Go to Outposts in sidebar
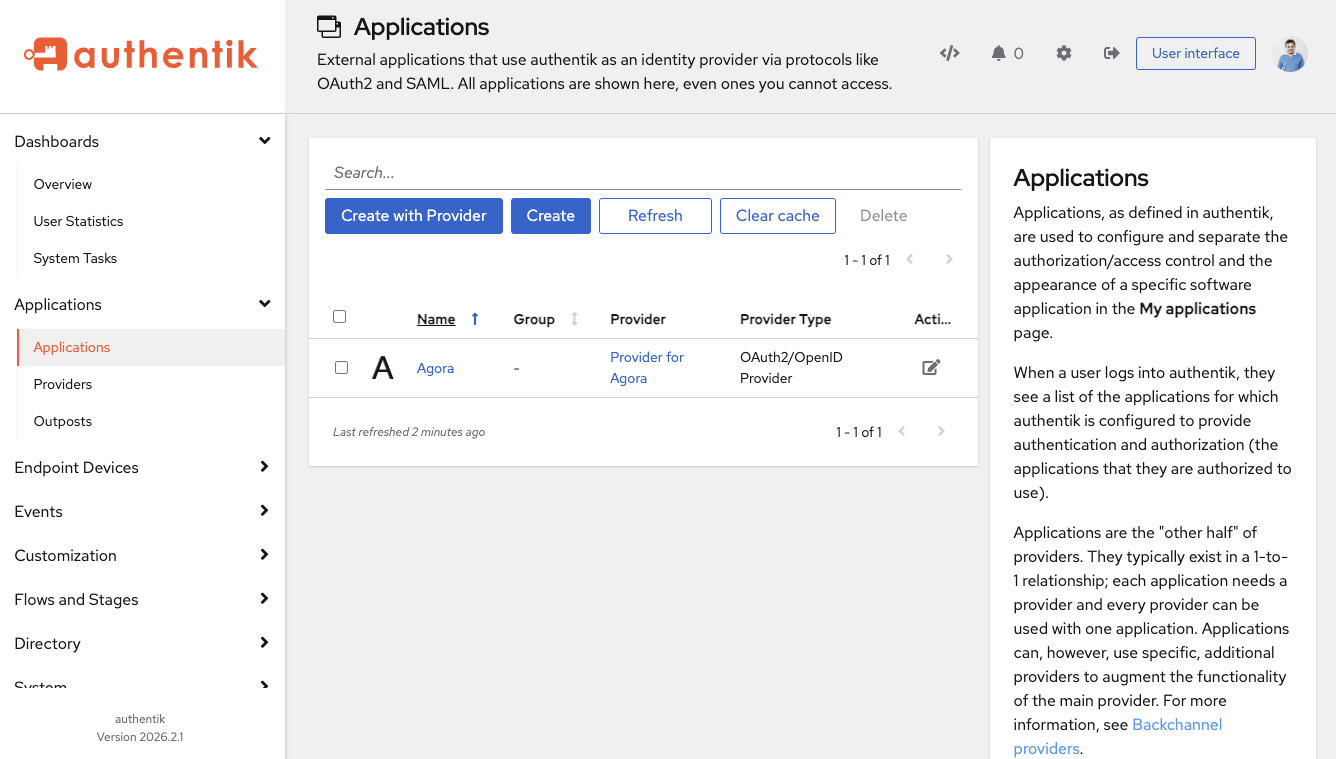Viewport: 1336px width, 759px height. (63, 421)
